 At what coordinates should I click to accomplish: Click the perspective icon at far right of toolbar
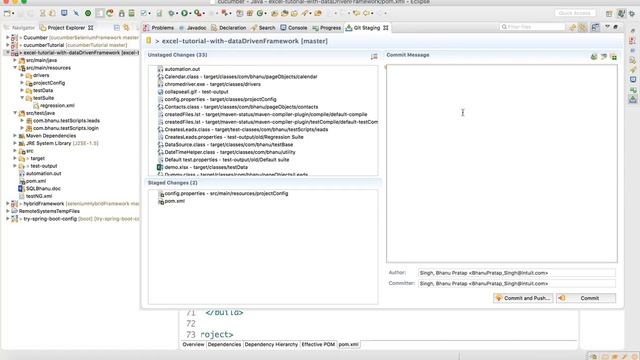[x=632, y=13]
